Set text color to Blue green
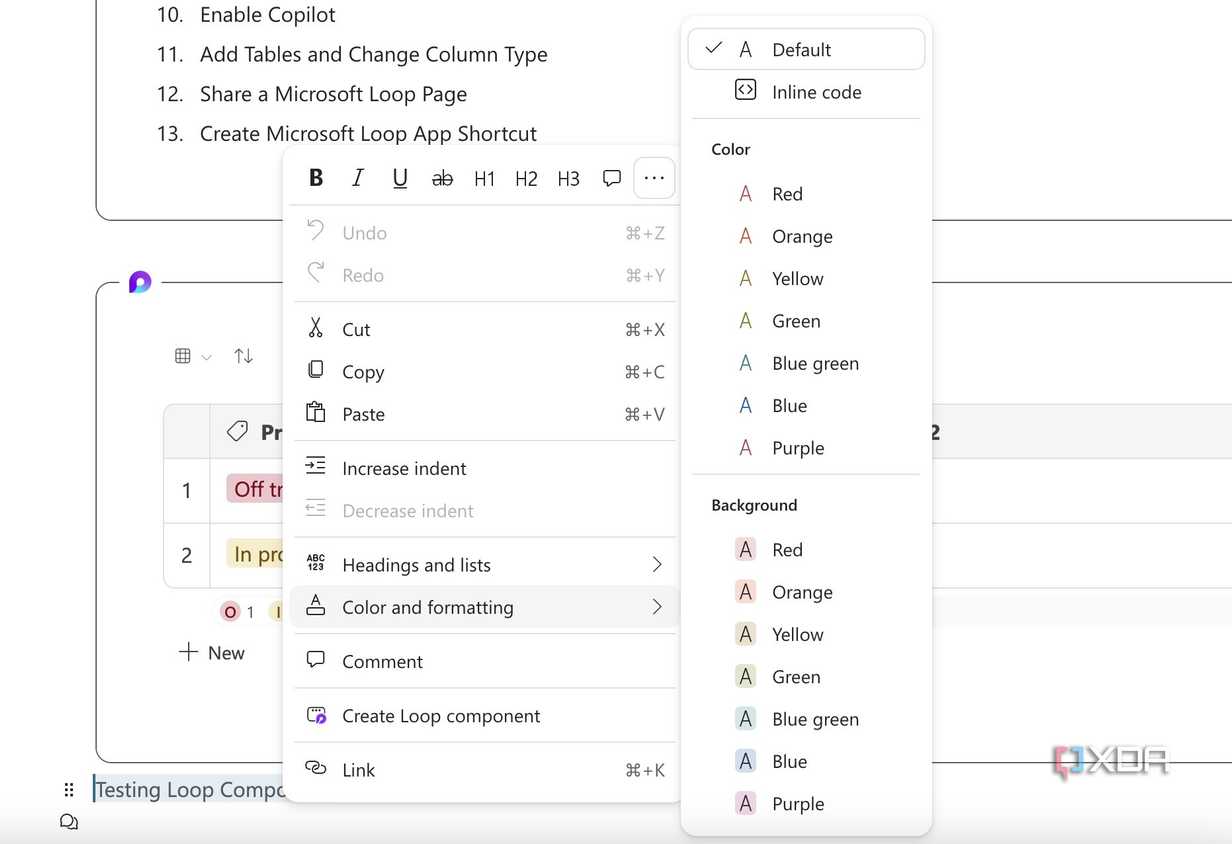This screenshot has height=844, width=1232. (806, 363)
